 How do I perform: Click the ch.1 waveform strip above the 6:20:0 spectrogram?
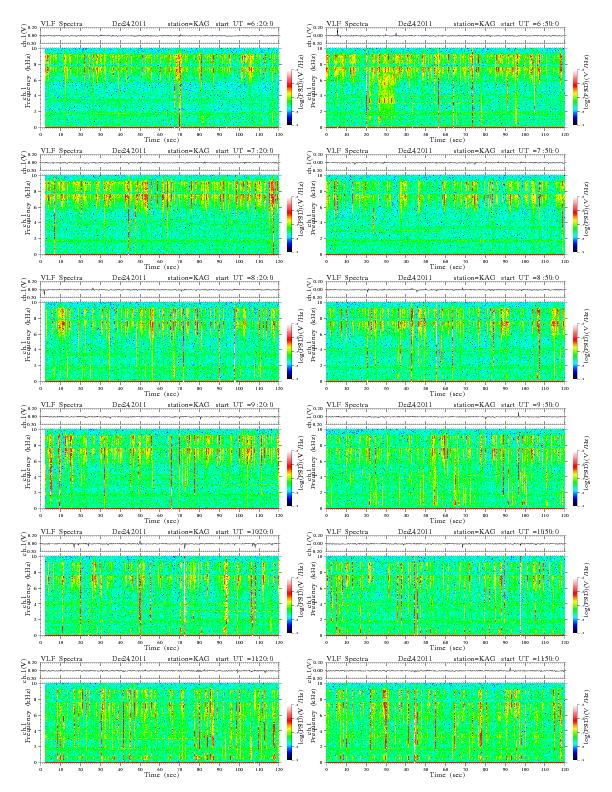pyautogui.click(x=160, y=36)
